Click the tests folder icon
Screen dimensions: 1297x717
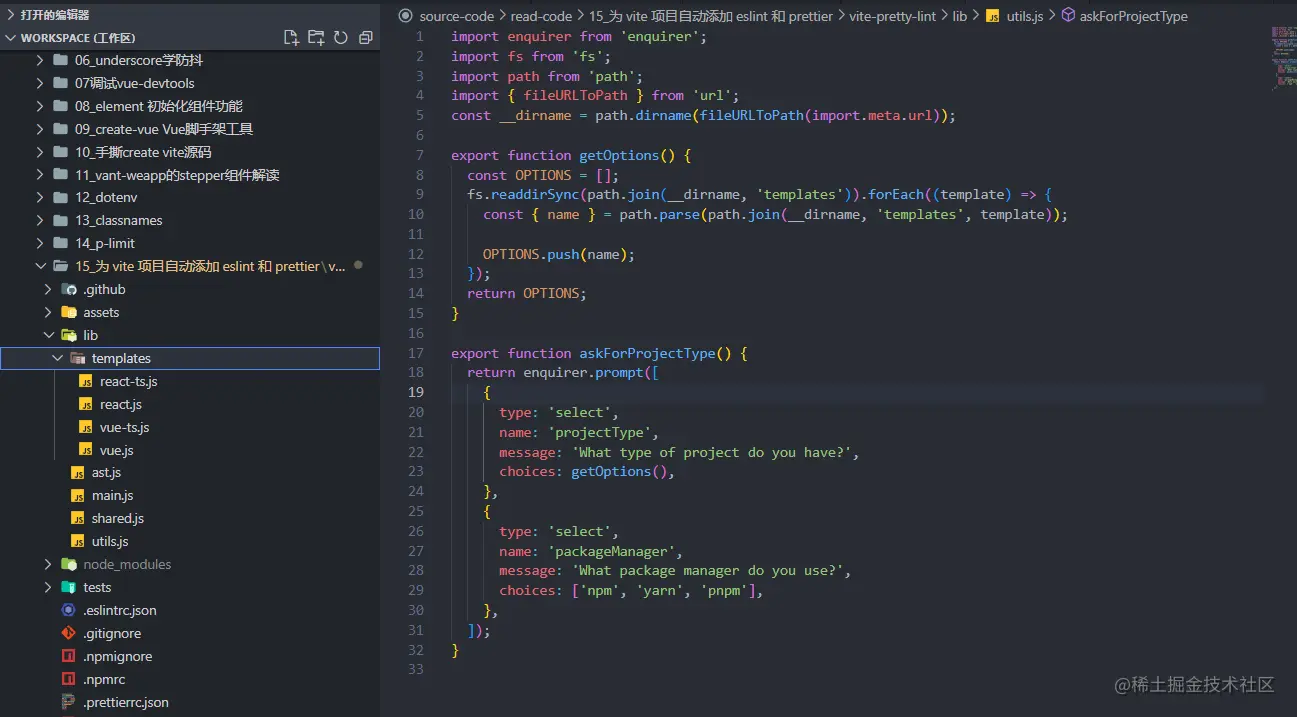[x=69, y=587]
